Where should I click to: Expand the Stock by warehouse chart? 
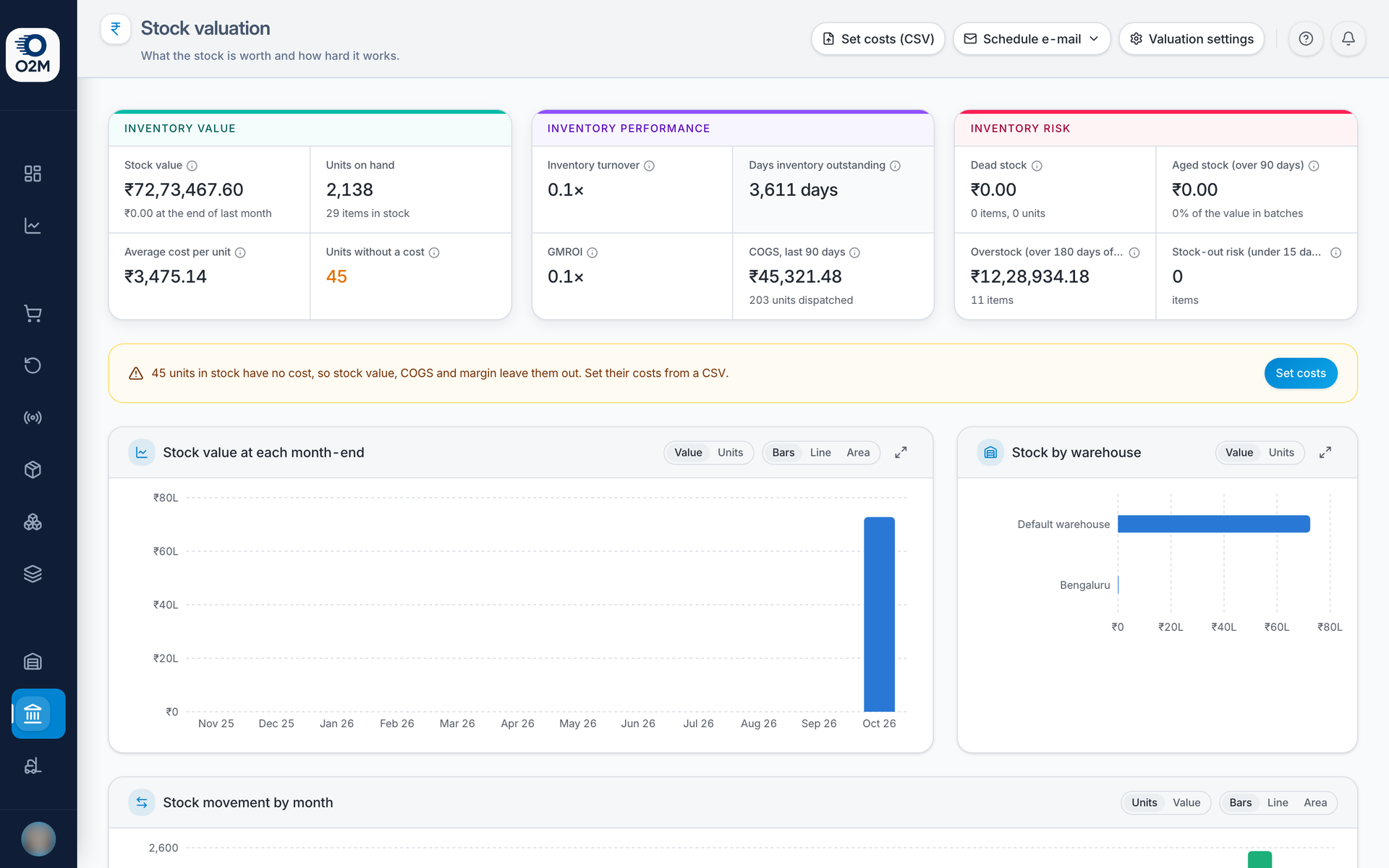tap(1325, 453)
